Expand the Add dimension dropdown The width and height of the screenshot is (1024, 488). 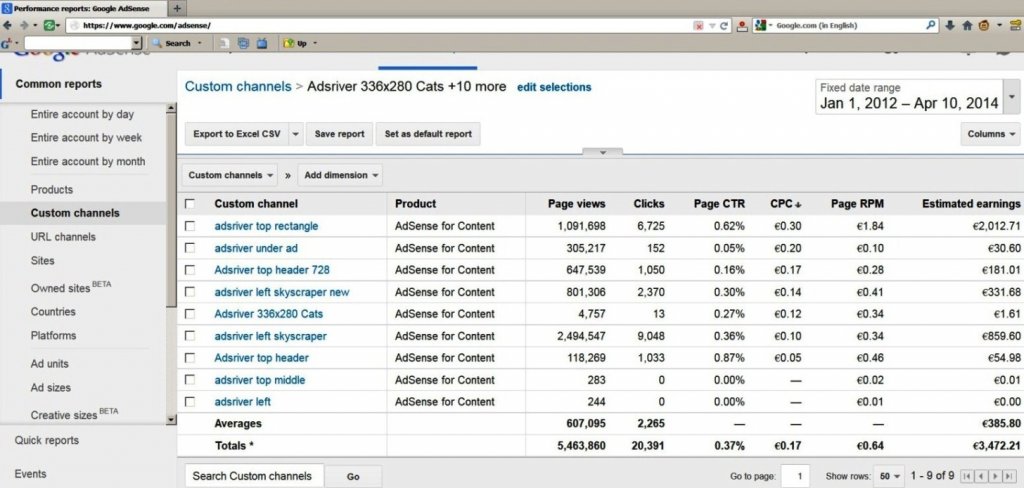342,175
